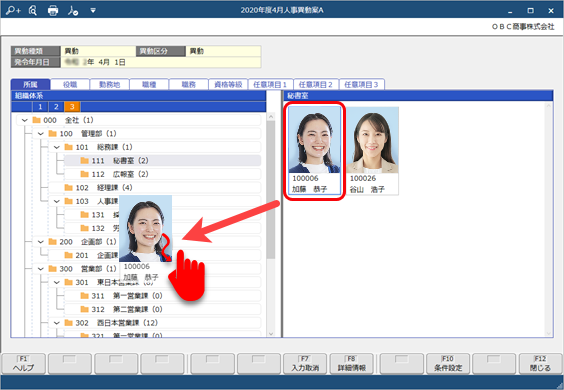The height and width of the screenshot is (390, 564).
Task: Click the F1 ヘルプ button
Action: [x=23, y=364]
